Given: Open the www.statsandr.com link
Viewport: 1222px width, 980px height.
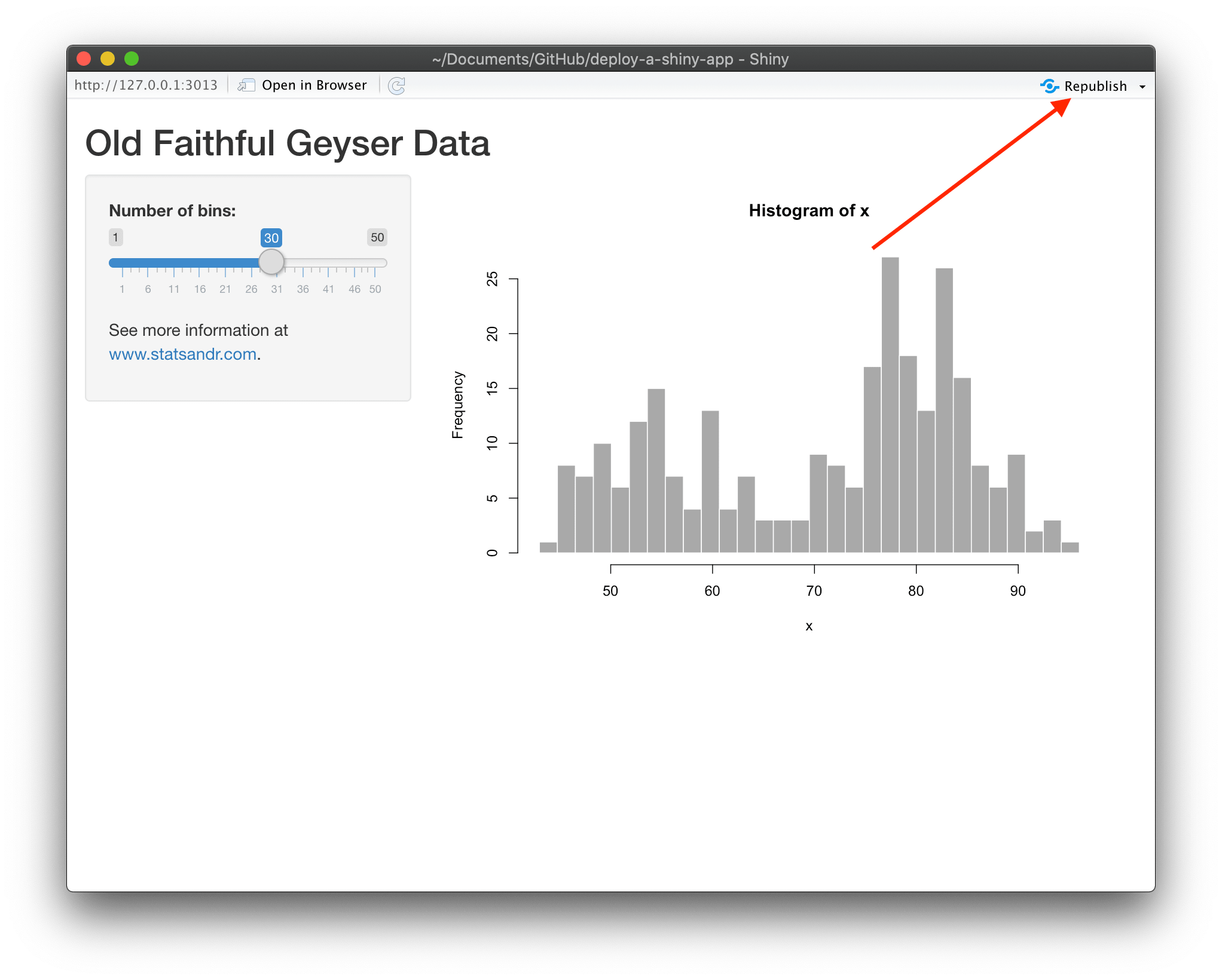Looking at the screenshot, I should point(183,354).
